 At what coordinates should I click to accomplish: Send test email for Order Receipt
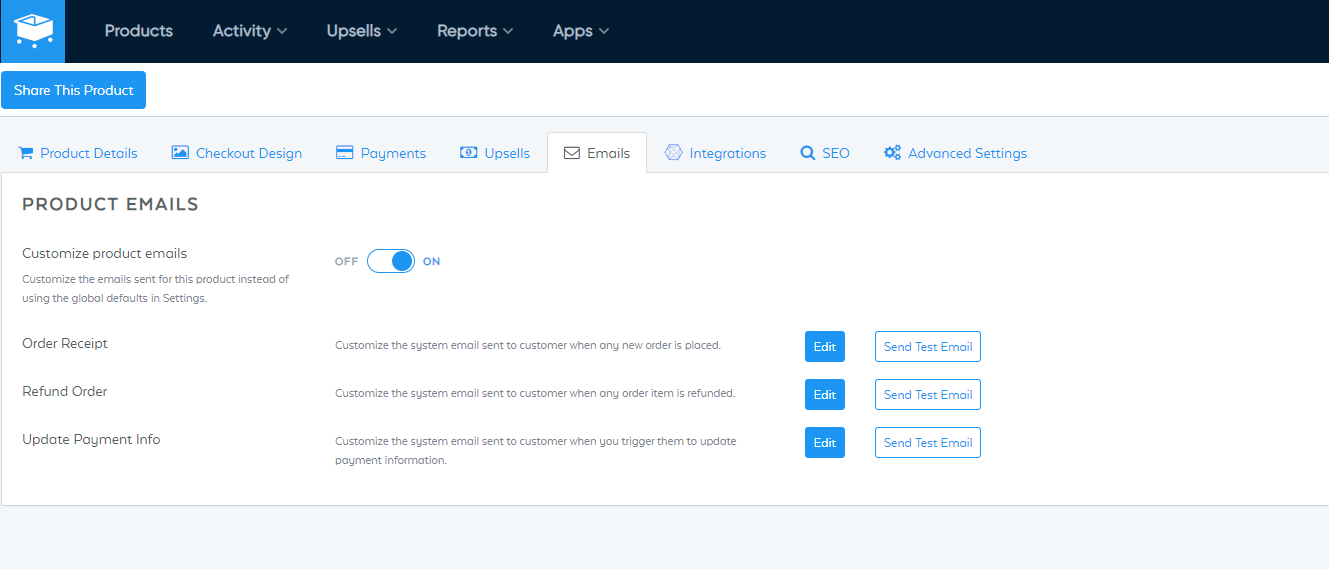click(x=928, y=347)
